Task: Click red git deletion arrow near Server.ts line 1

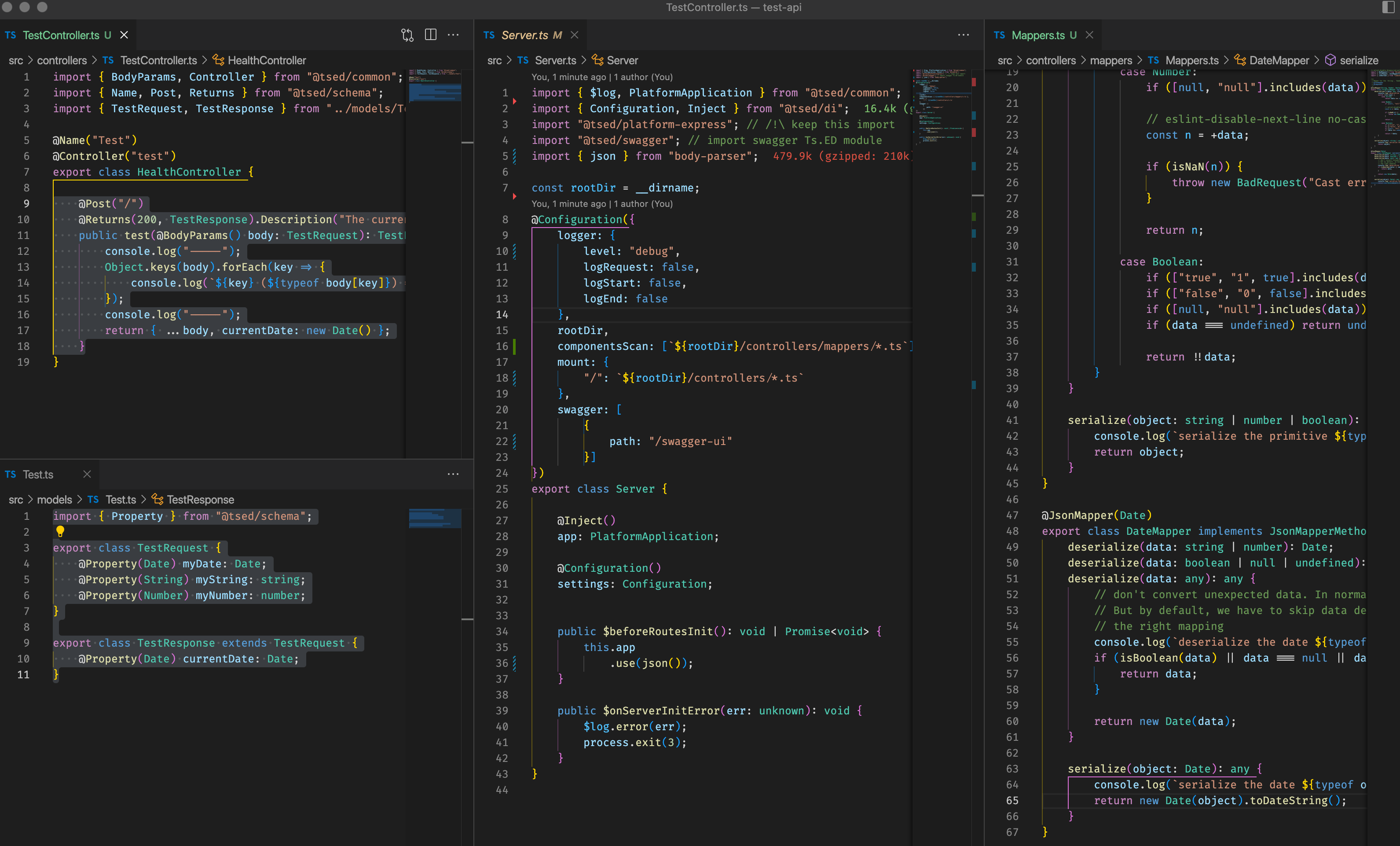Action: [x=514, y=101]
